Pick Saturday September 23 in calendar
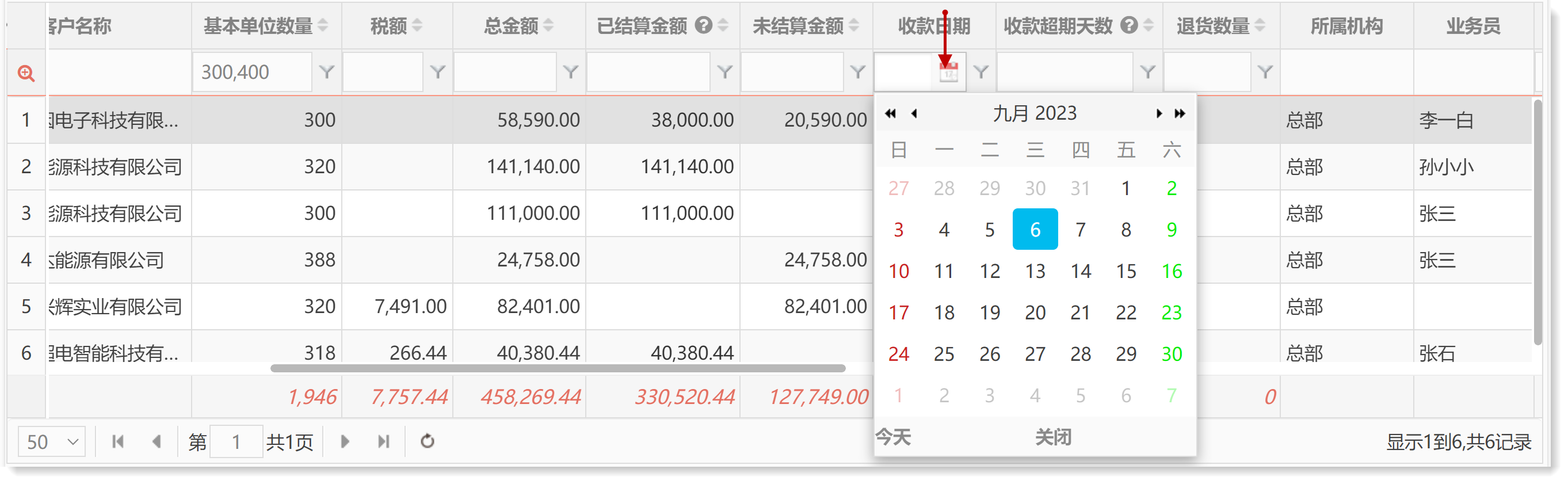 tap(1171, 312)
